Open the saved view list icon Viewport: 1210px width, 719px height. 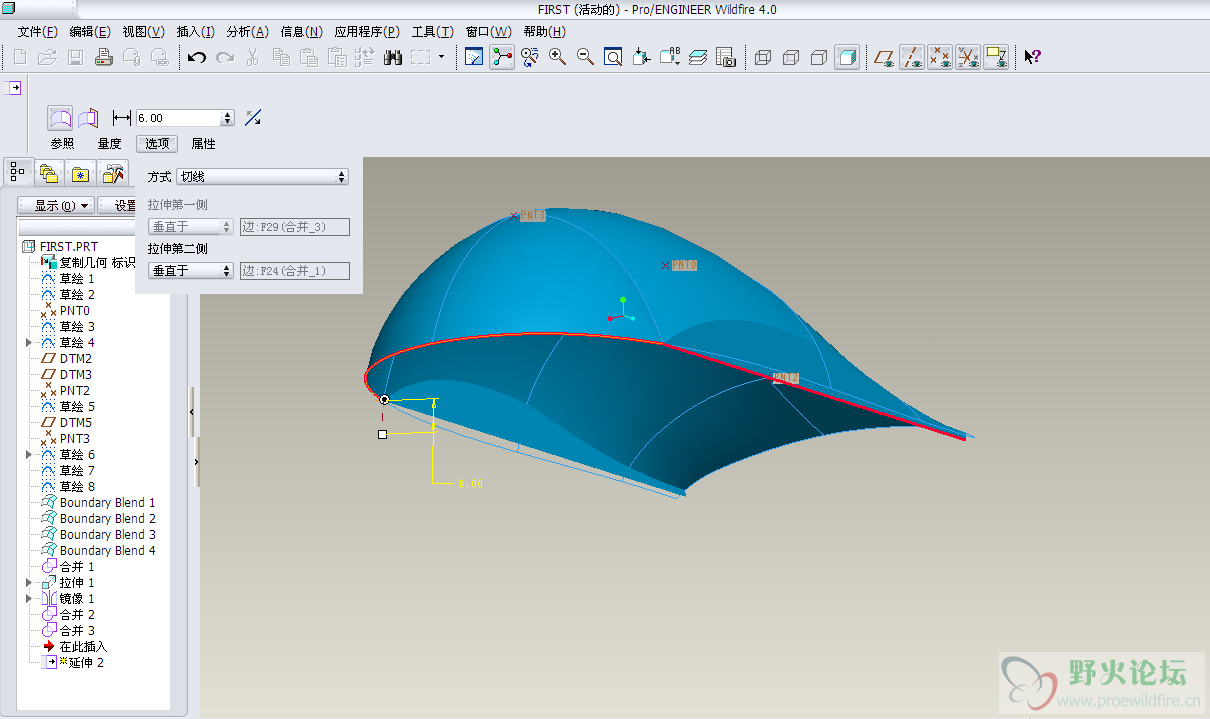click(670, 57)
